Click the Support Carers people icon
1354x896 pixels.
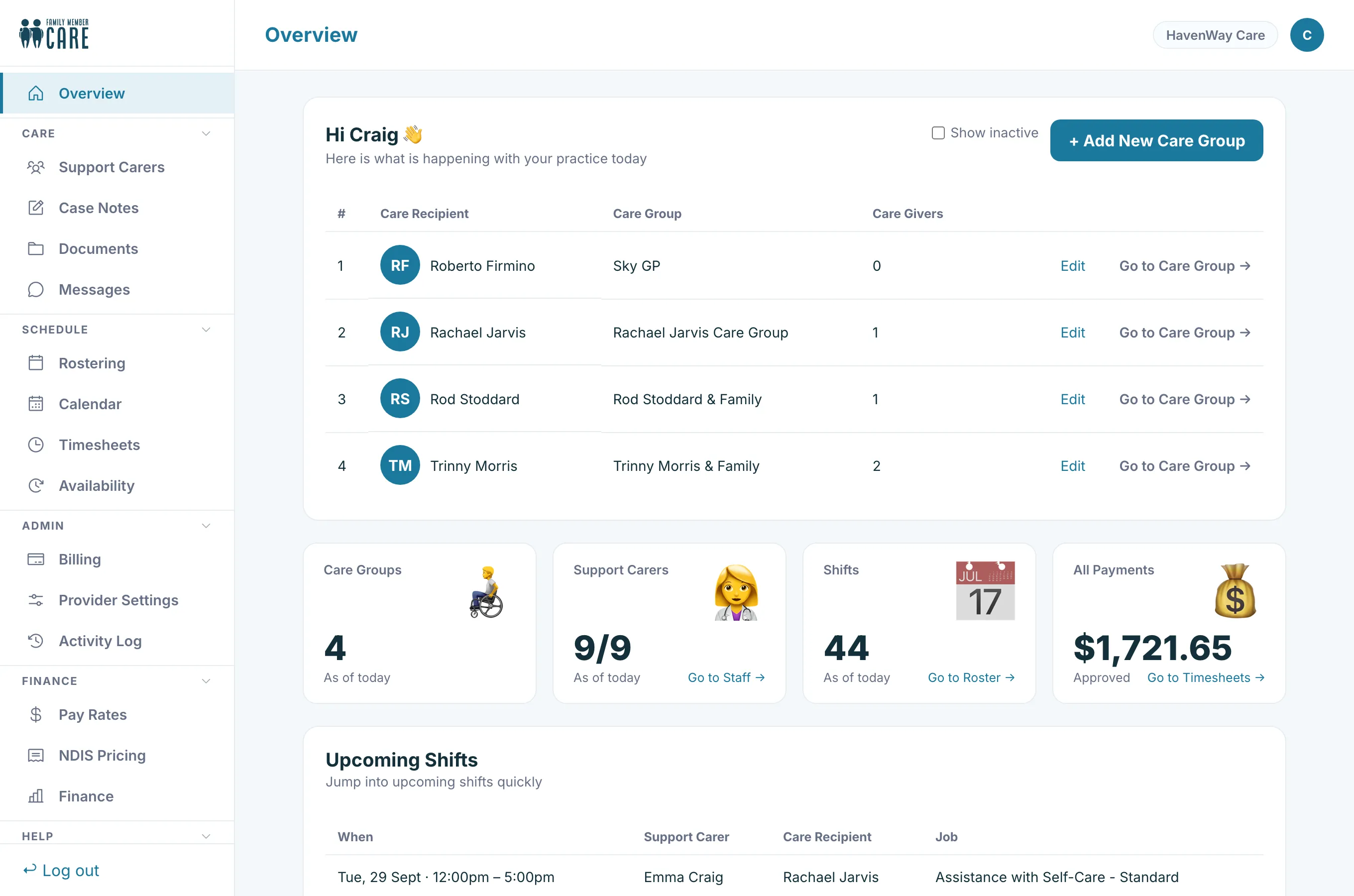pyautogui.click(x=36, y=167)
